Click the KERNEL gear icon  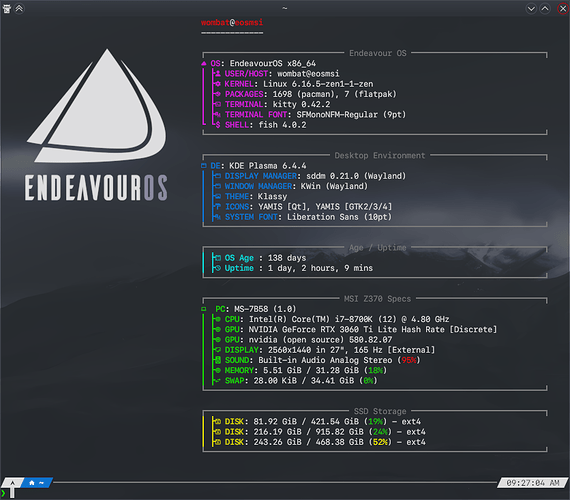click(218, 84)
